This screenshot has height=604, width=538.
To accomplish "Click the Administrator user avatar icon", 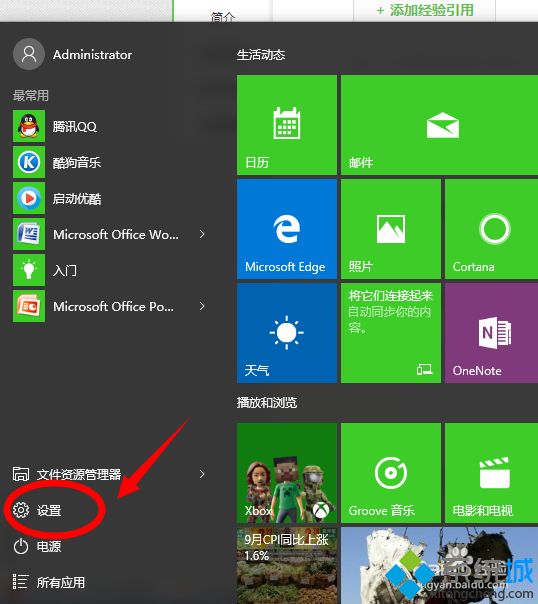I will click(x=29, y=54).
